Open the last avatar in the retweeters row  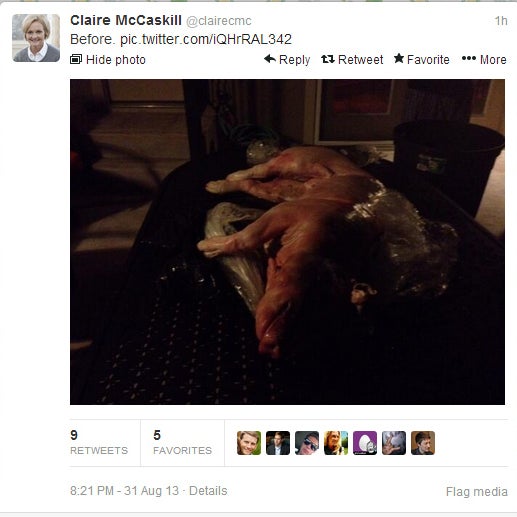(x=423, y=443)
